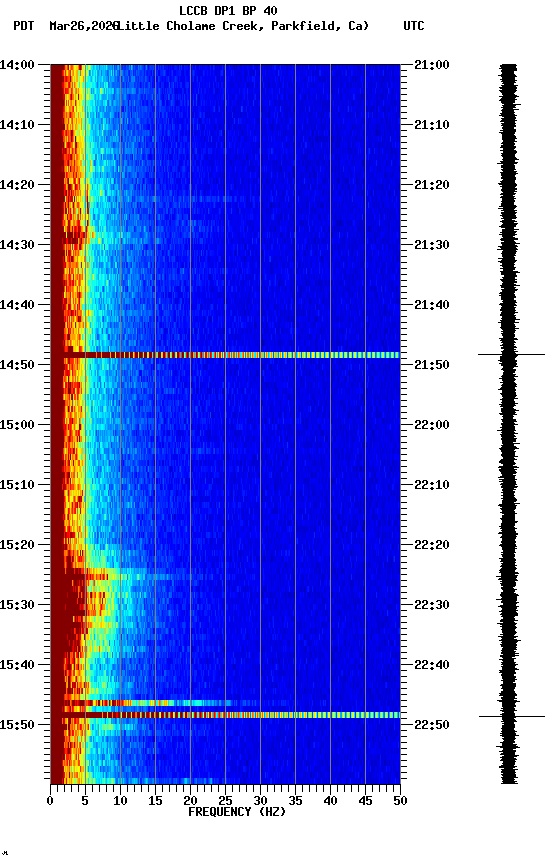
Task: Click the 15:50 PDT time label
Action: (x=17, y=725)
